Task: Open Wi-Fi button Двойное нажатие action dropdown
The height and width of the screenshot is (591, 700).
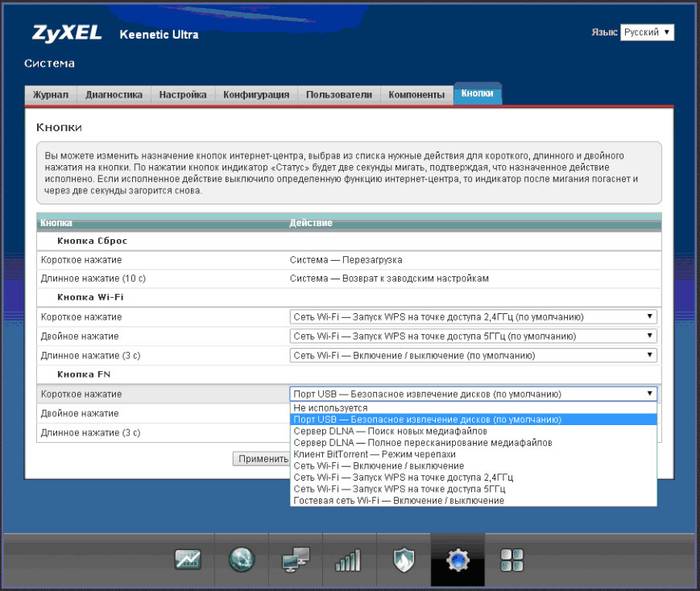Action: pos(473,336)
